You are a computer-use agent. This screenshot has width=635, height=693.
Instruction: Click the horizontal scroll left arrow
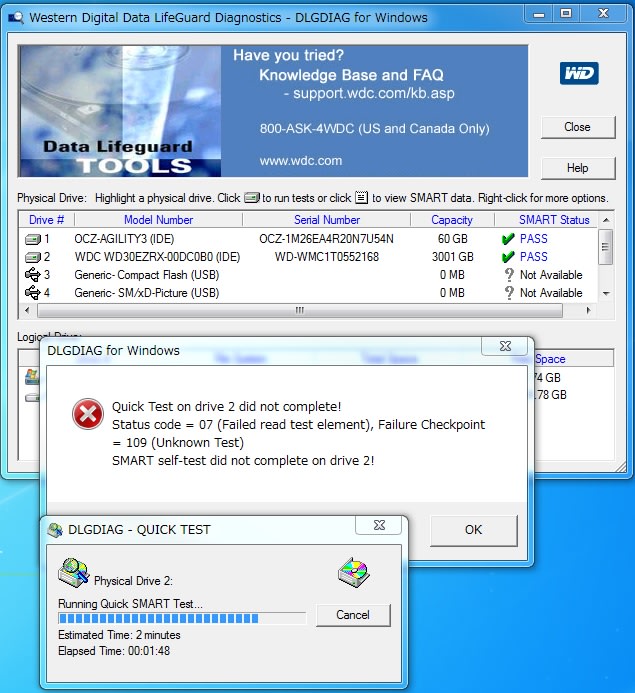[27, 310]
